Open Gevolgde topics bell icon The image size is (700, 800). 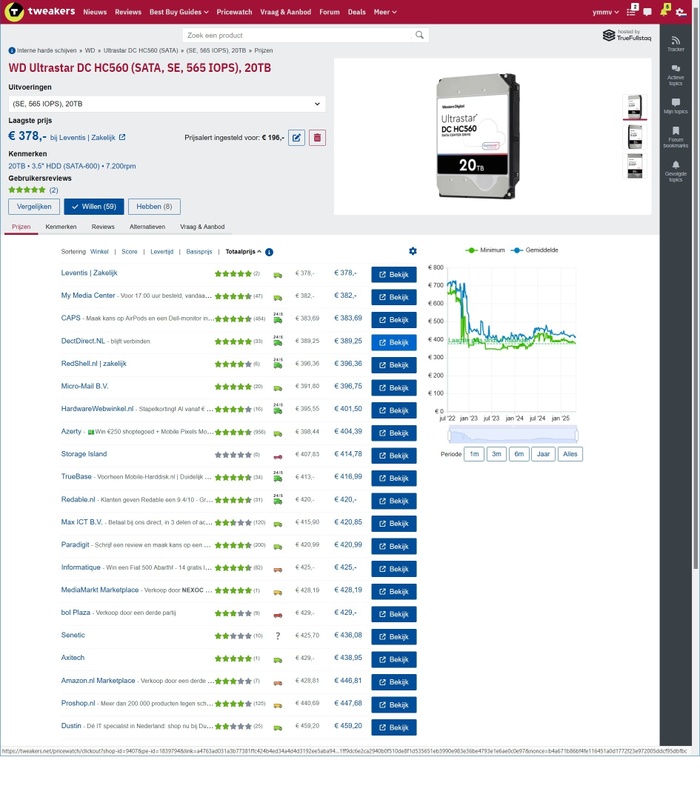[x=676, y=171]
